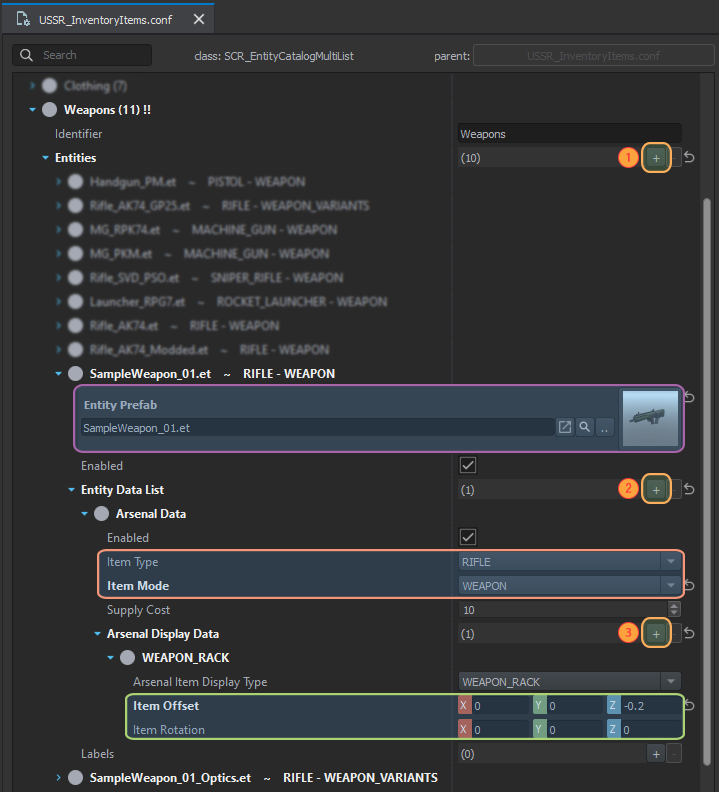Click browse dots button for Entity Prefab
This screenshot has height=792, width=719.
point(605,427)
